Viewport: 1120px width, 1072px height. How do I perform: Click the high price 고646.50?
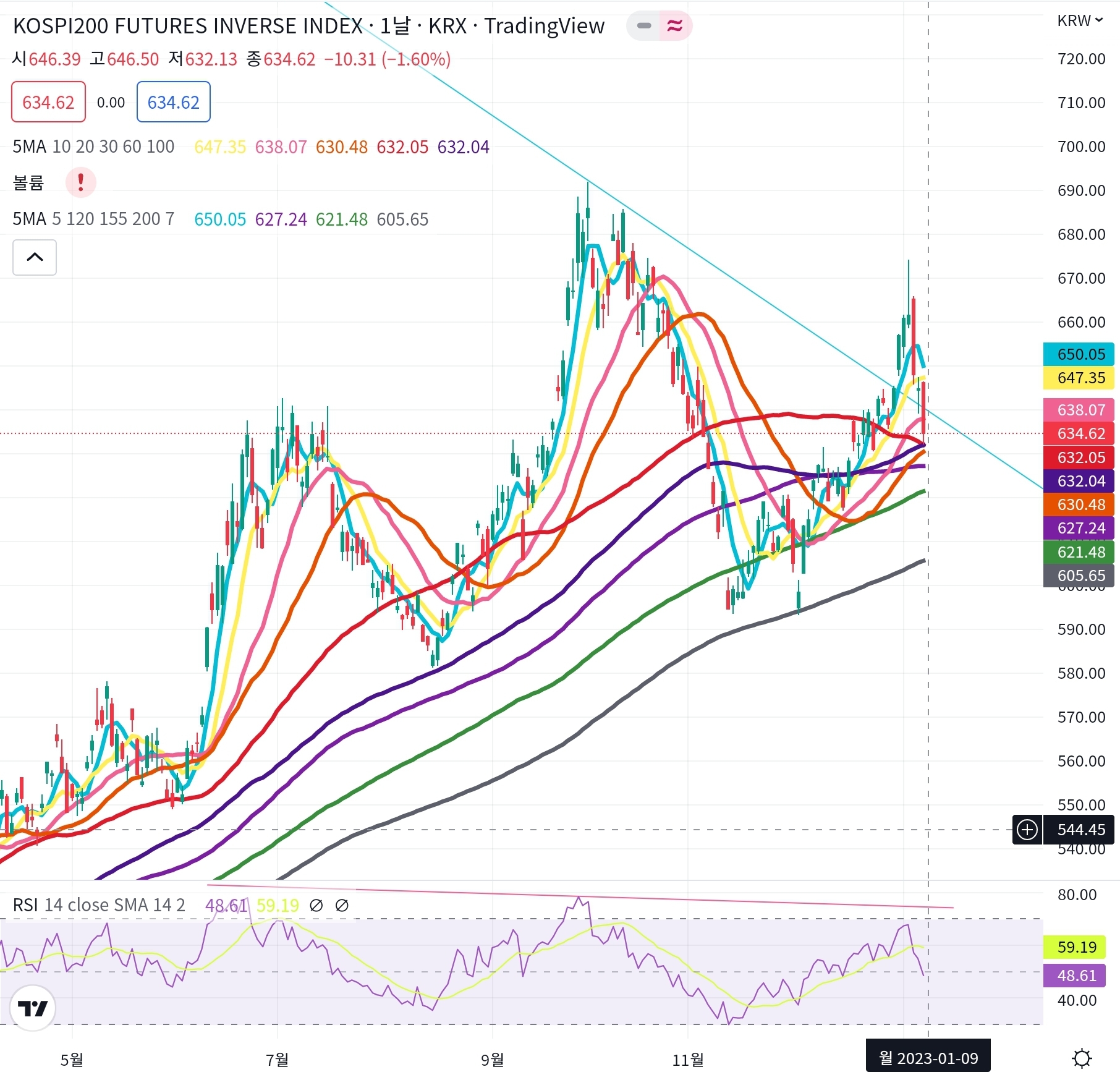click(124, 59)
